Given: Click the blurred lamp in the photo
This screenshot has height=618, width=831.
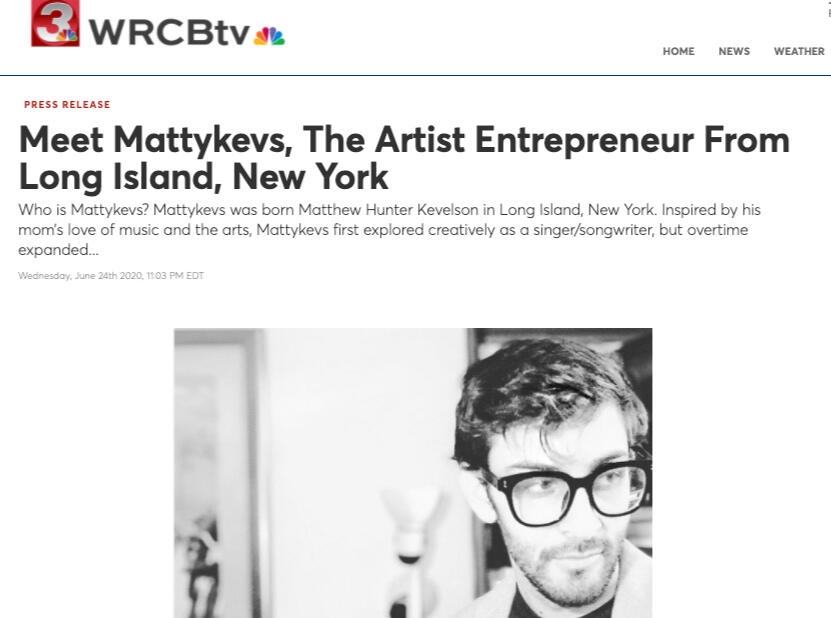Looking at the screenshot, I should click(x=411, y=549).
